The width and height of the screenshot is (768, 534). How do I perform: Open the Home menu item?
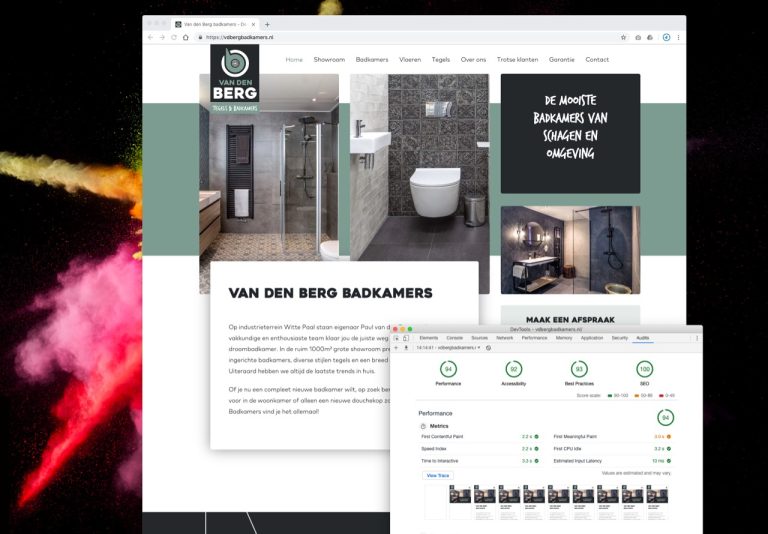point(294,60)
